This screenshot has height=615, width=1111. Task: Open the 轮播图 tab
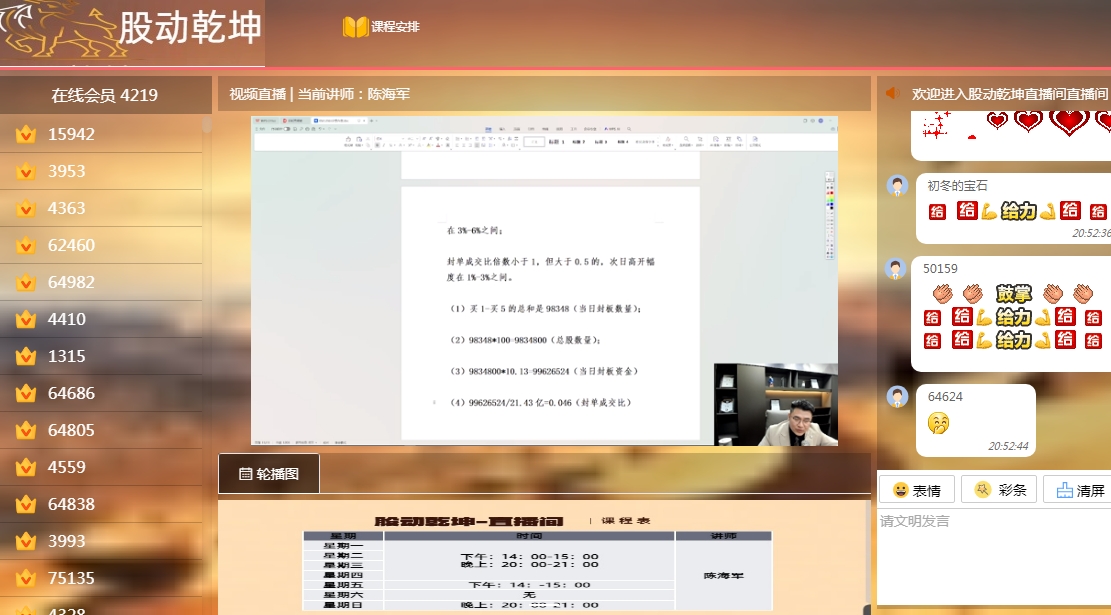(269, 474)
